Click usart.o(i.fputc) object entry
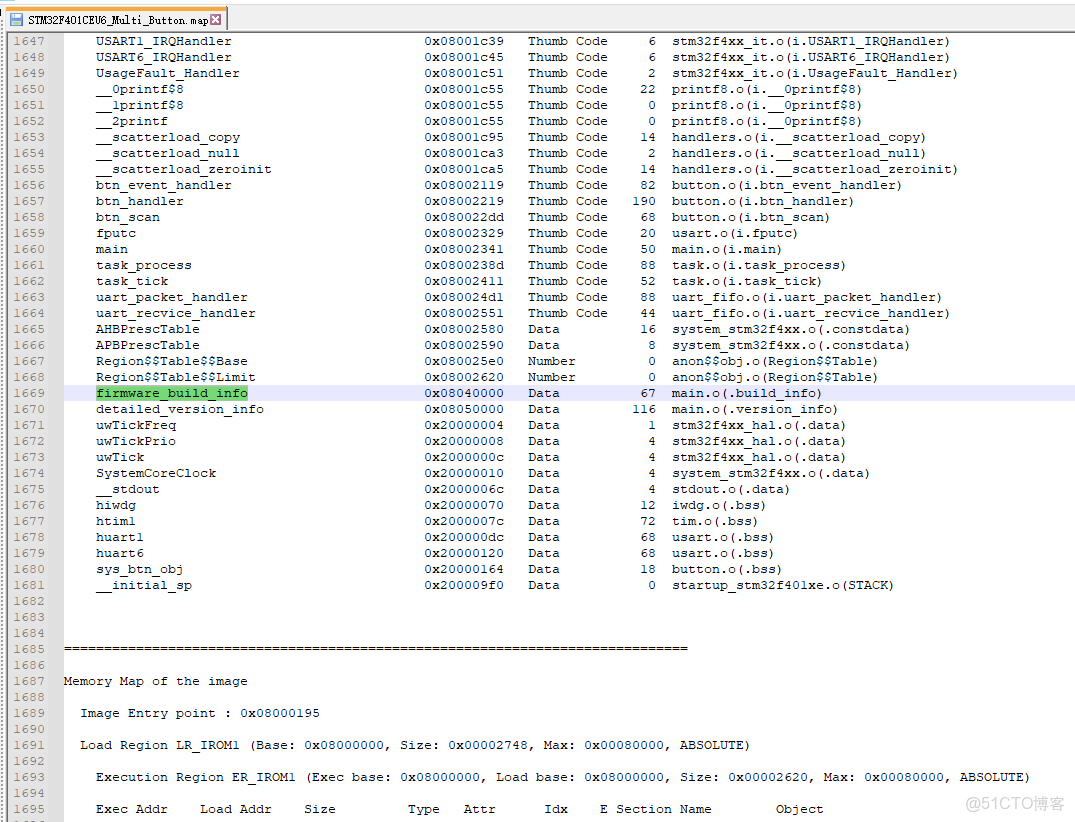This screenshot has height=822, width=1075. tap(734, 233)
